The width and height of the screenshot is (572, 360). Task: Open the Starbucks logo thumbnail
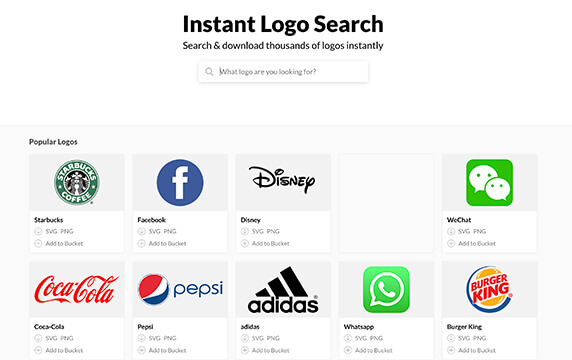(x=77, y=182)
